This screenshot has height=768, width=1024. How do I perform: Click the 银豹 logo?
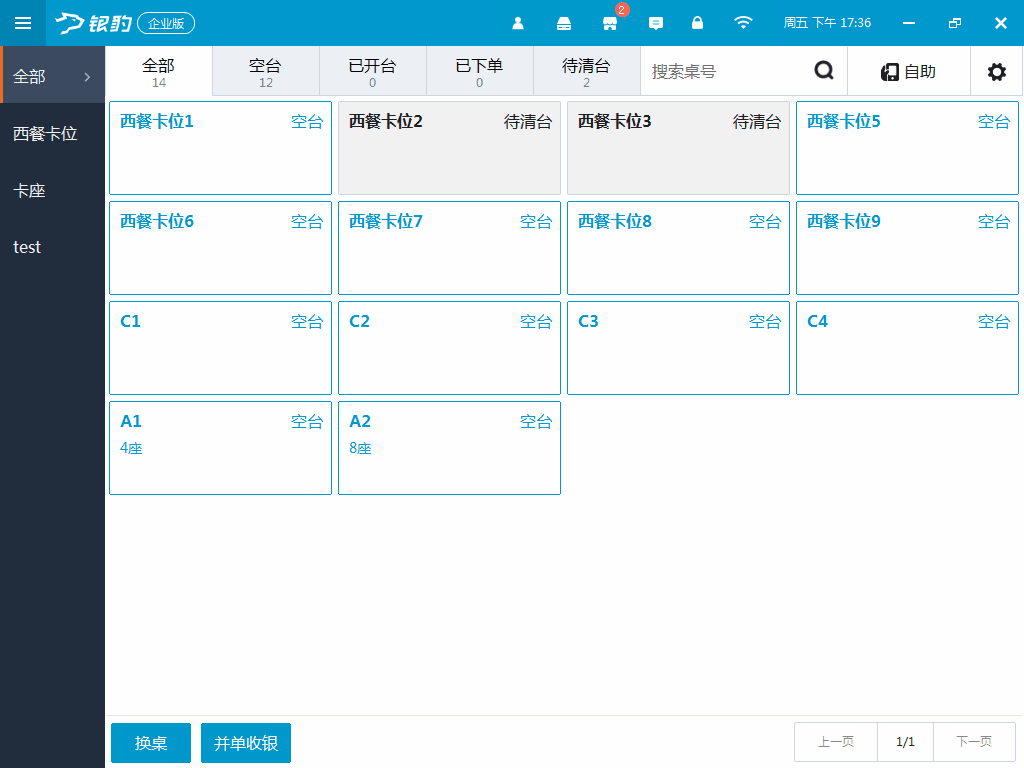point(93,24)
